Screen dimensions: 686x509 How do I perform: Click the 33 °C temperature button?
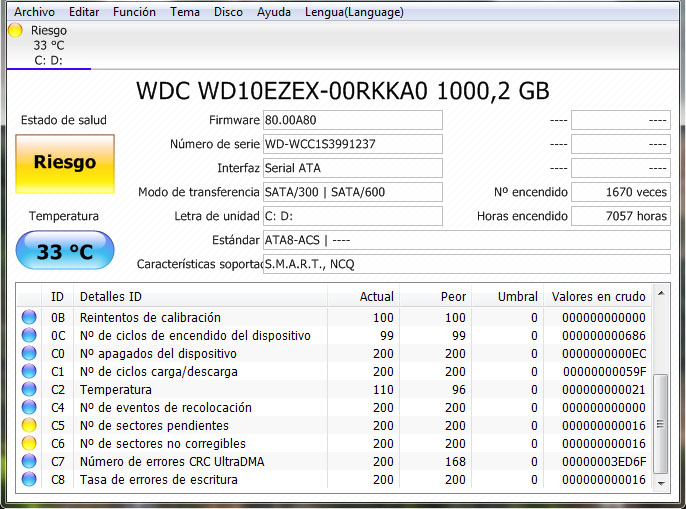(65, 251)
